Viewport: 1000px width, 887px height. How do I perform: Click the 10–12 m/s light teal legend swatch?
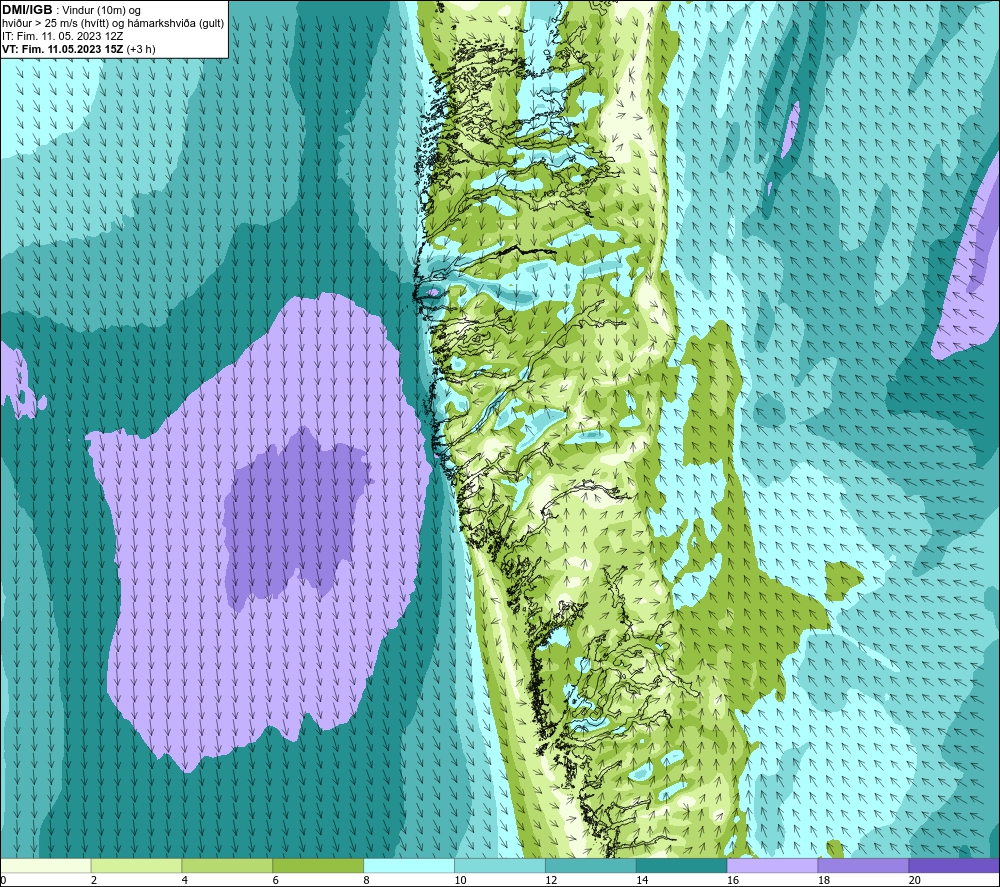tap(500, 865)
